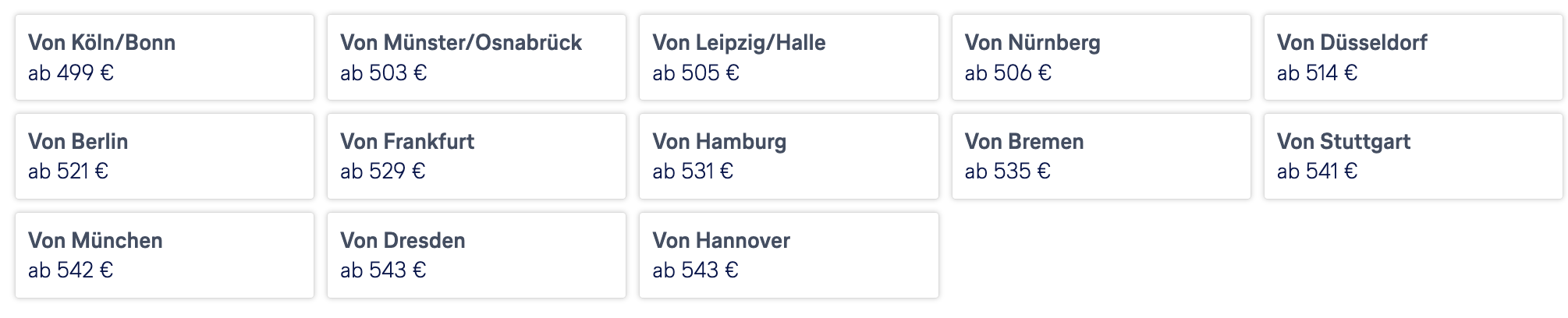Open the Von Münster/Osnabrück departure option
The image size is (1568, 318).
pyautogui.click(x=476, y=57)
